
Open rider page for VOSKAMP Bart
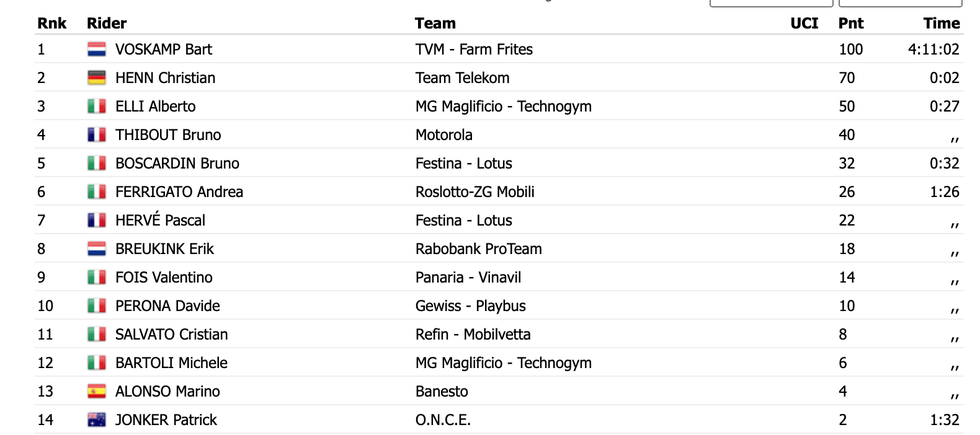pyautogui.click(x=164, y=49)
